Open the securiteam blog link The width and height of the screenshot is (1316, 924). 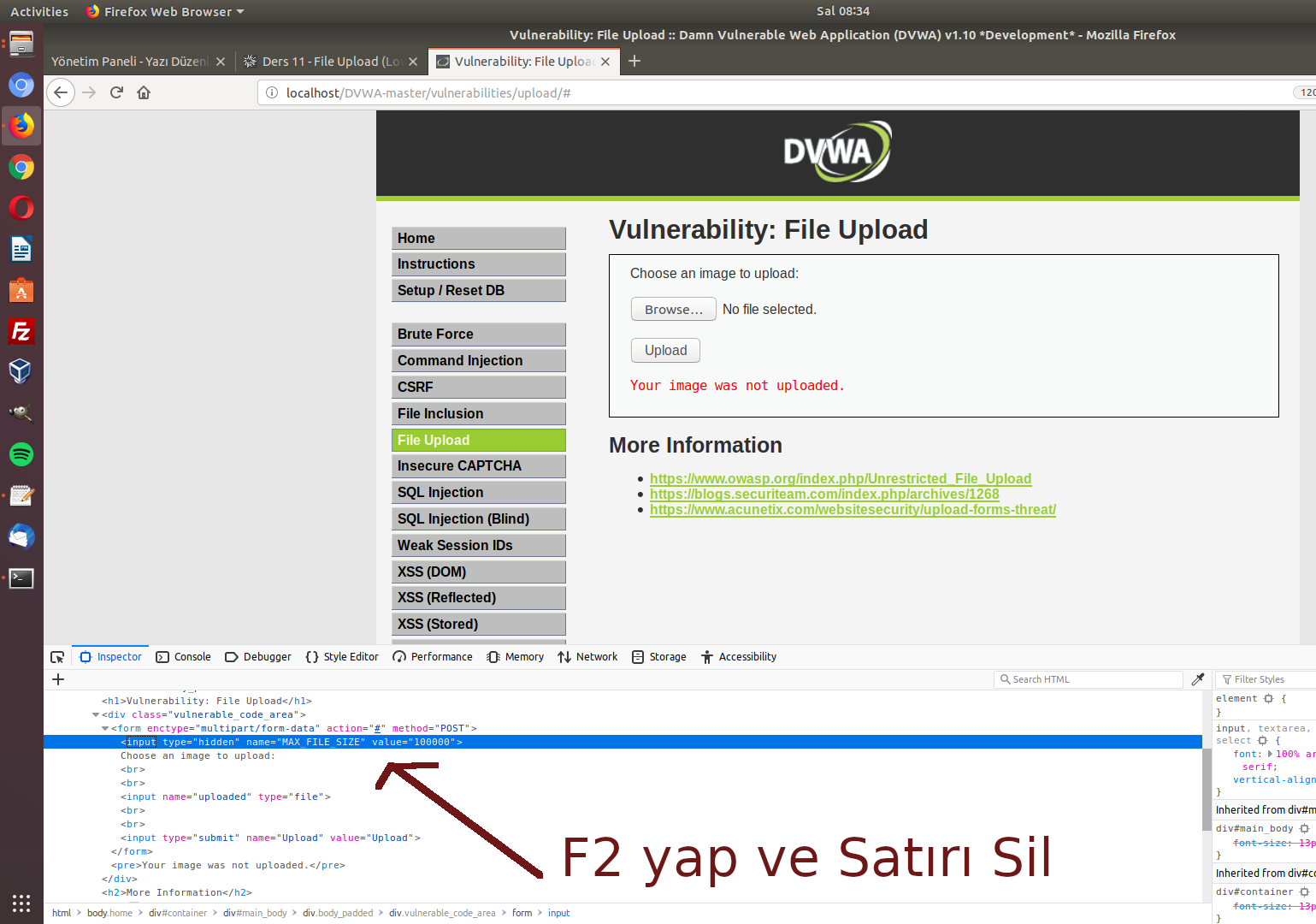(824, 494)
